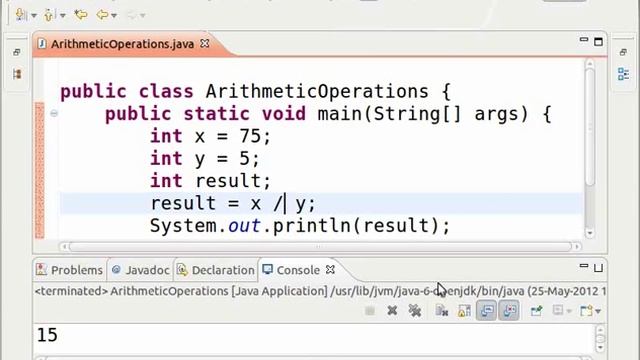Viewport: 640px width, 360px height.
Task: Close the ArithmeticOperations.java tab
Action: click(205, 43)
